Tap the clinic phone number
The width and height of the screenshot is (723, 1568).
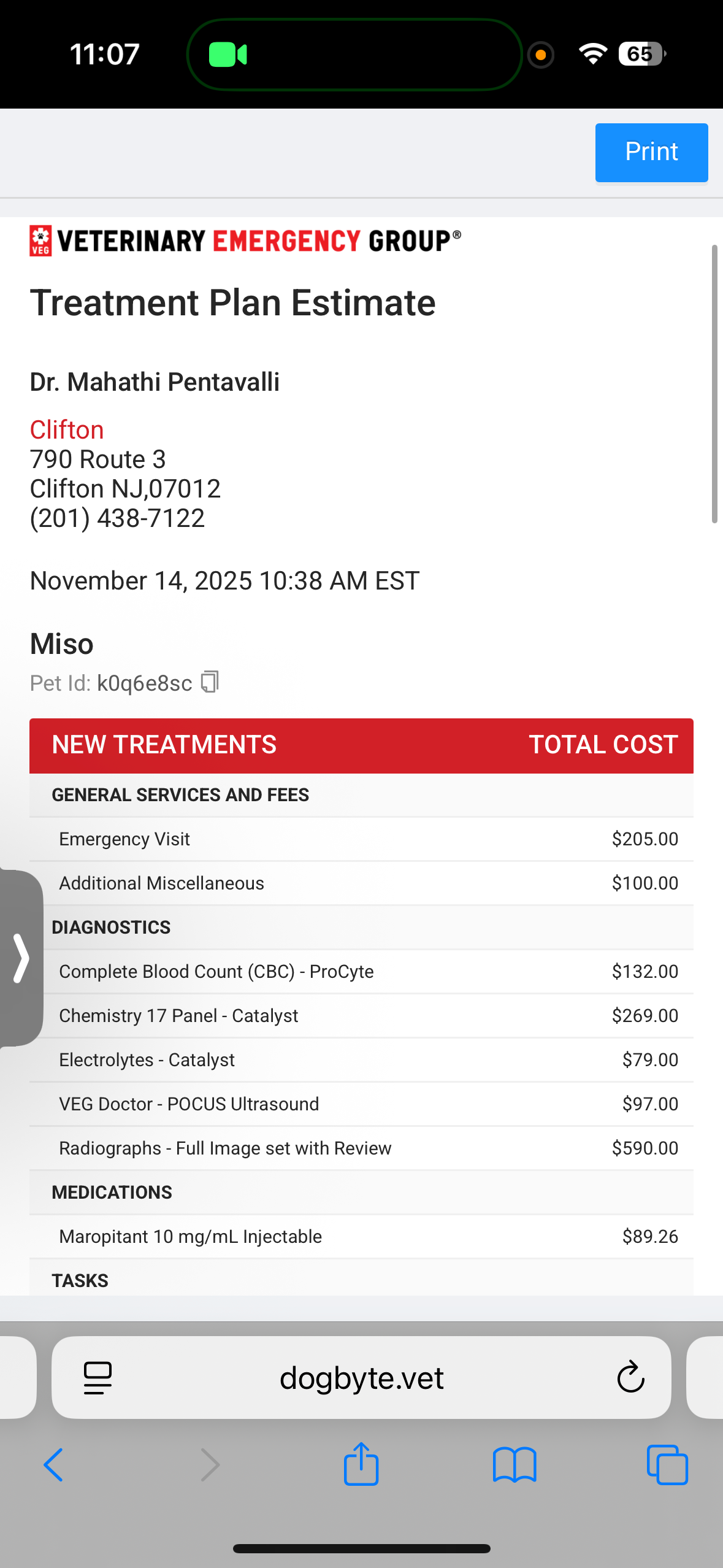coord(117,518)
